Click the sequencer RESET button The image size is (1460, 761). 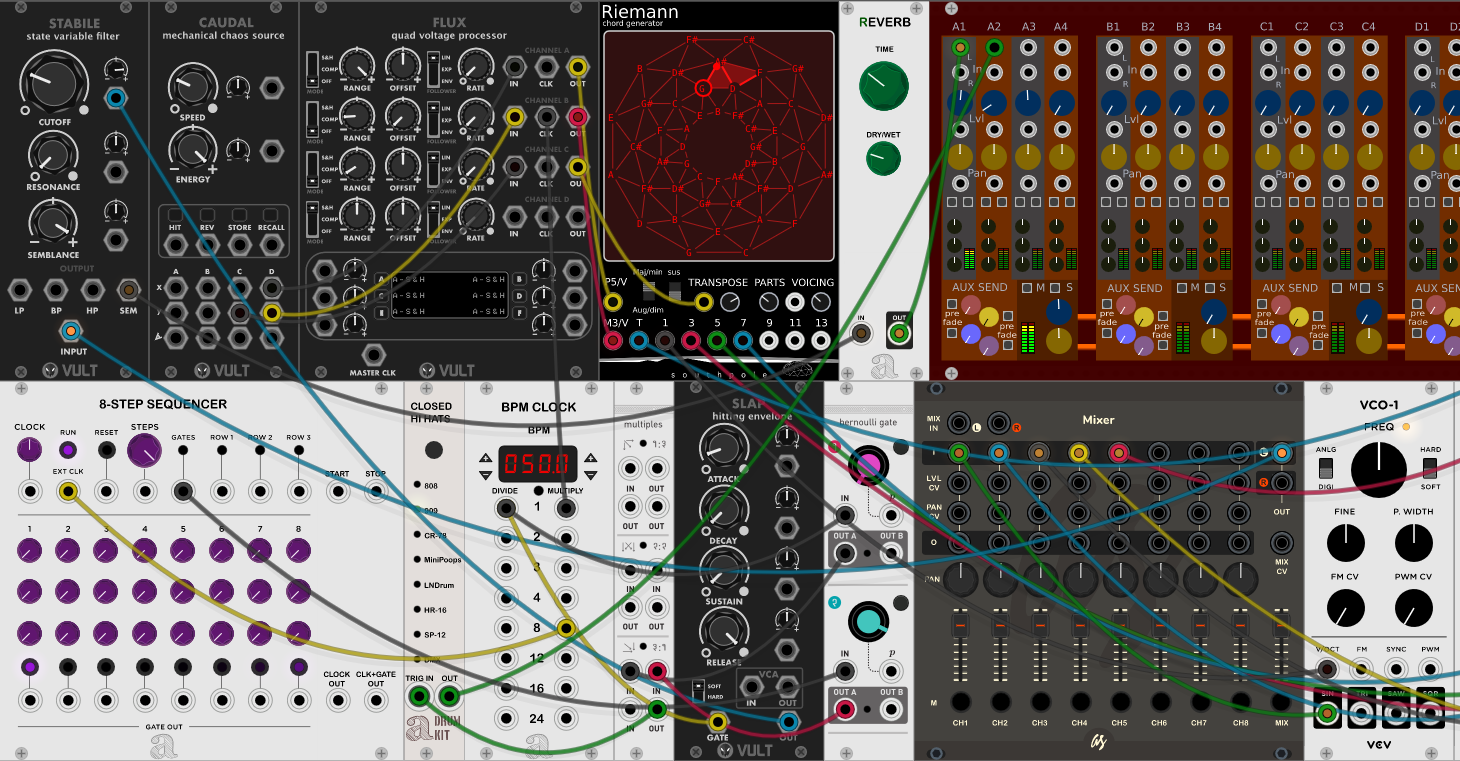(106, 449)
